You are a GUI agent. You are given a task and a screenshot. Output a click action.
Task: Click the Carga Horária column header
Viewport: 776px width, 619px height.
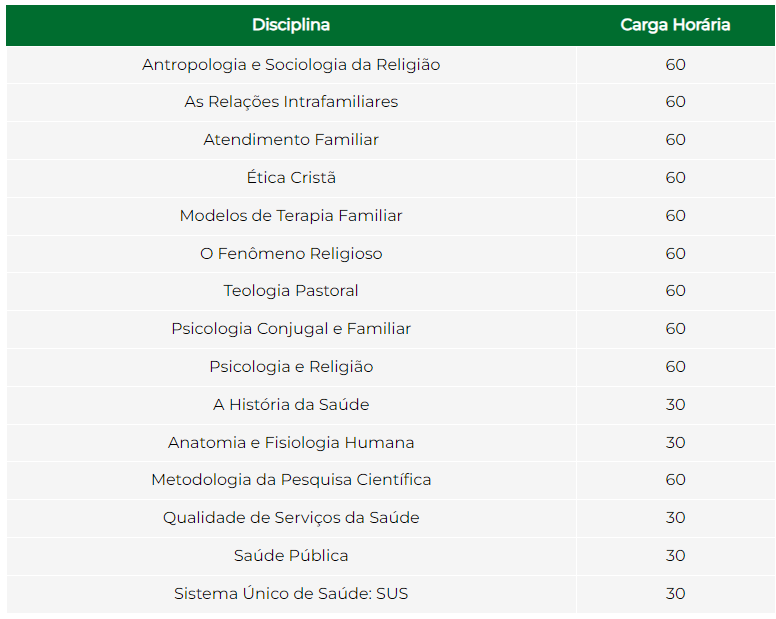click(675, 25)
